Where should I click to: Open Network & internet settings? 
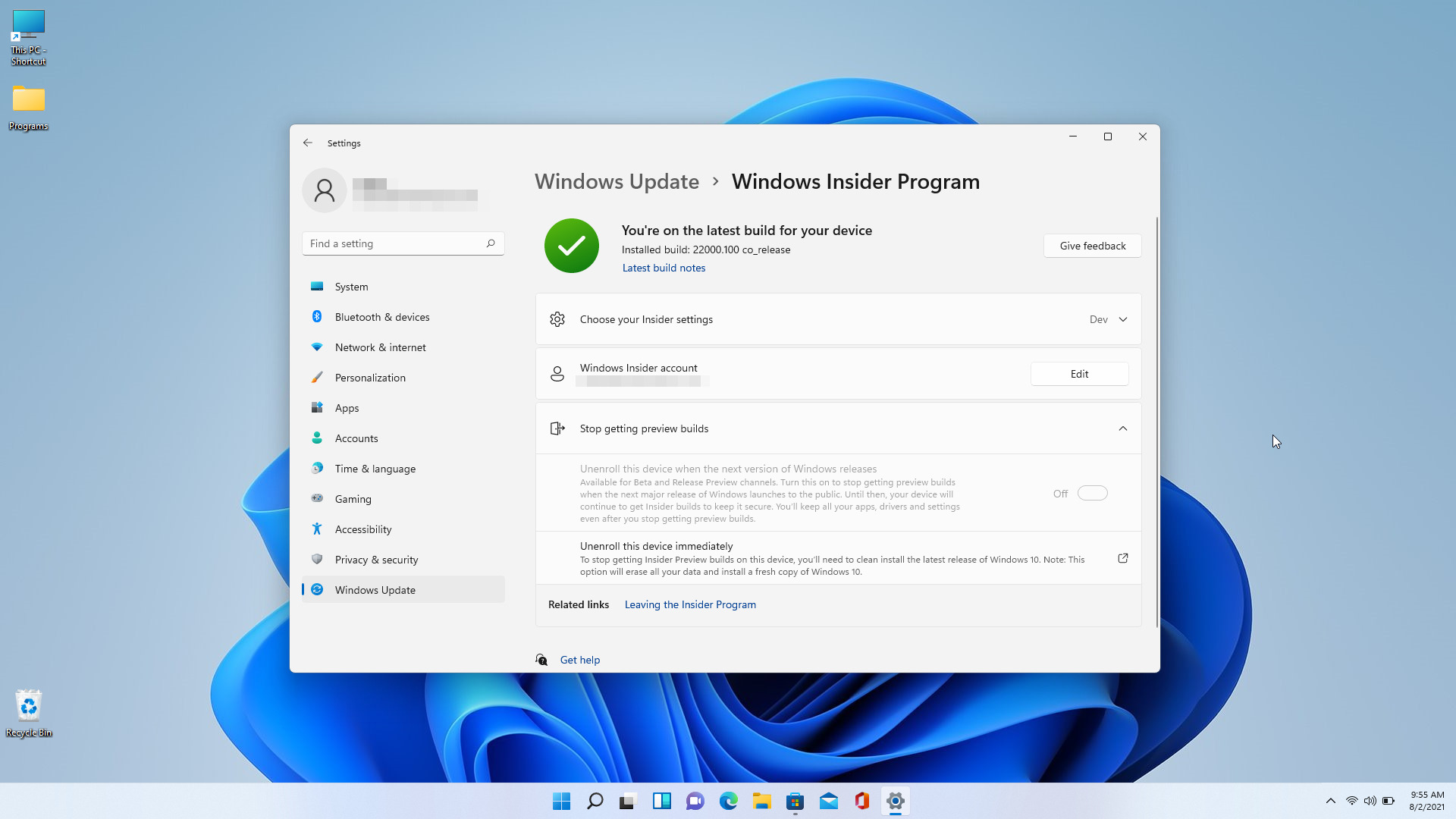(x=403, y=347)
